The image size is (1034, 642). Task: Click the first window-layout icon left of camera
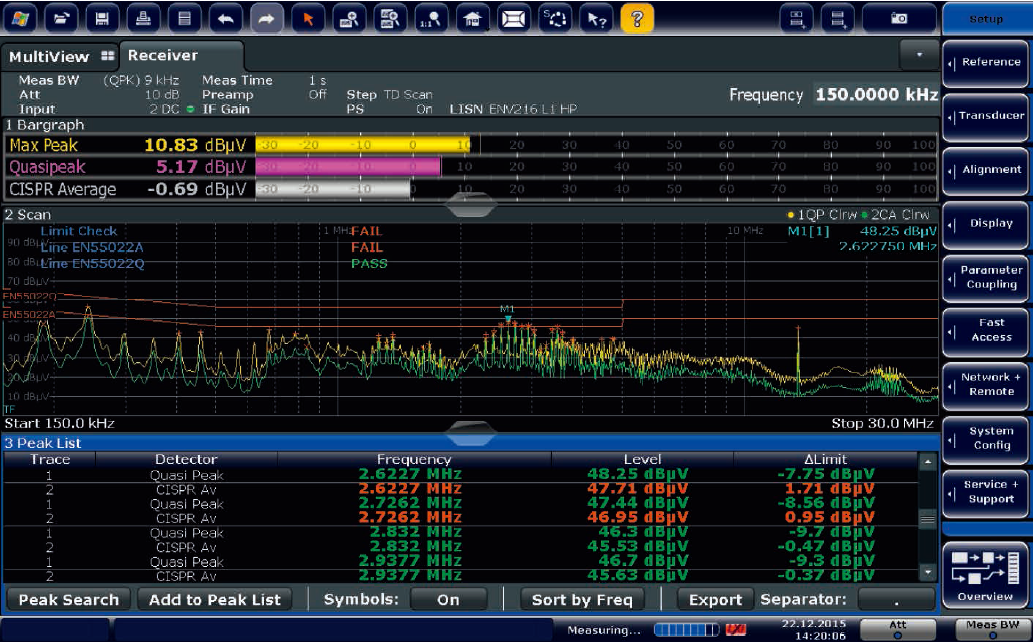tap(797, 18)
